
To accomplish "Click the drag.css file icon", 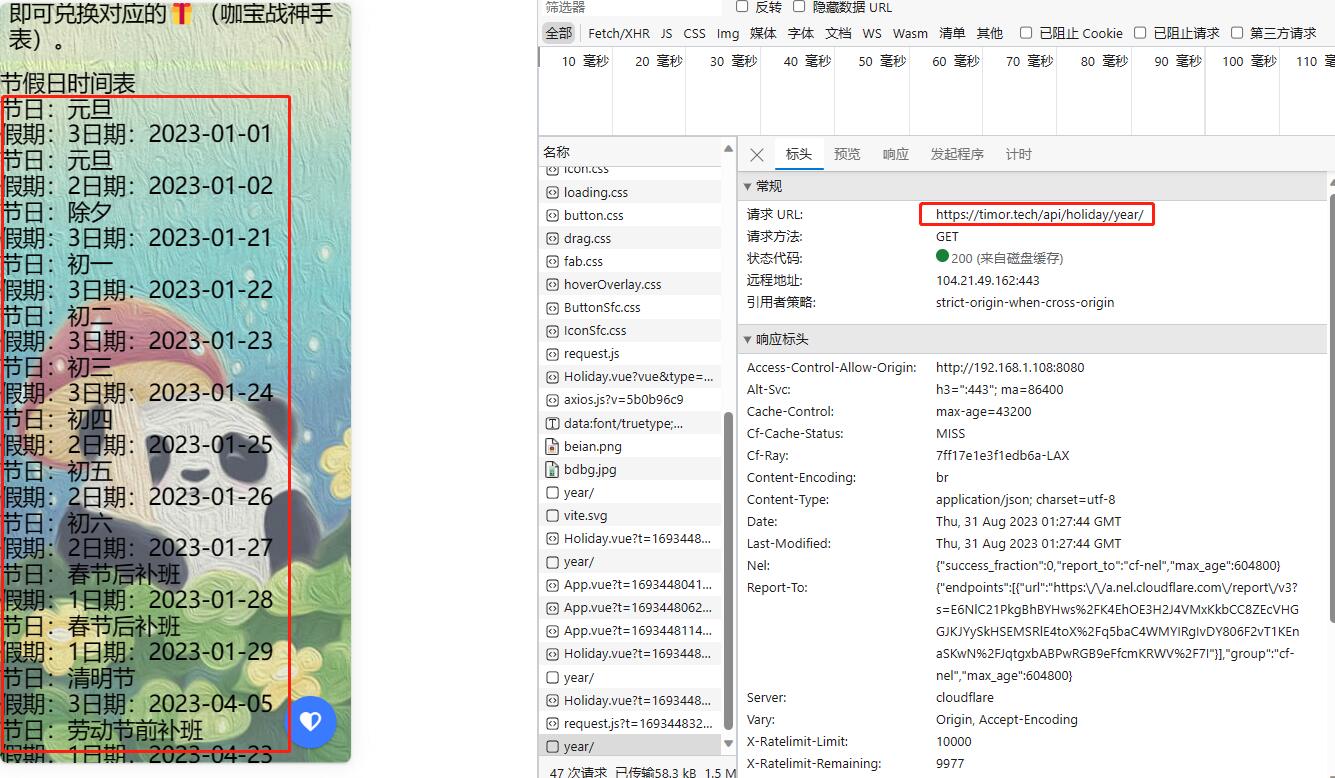I will coord(552,238).
